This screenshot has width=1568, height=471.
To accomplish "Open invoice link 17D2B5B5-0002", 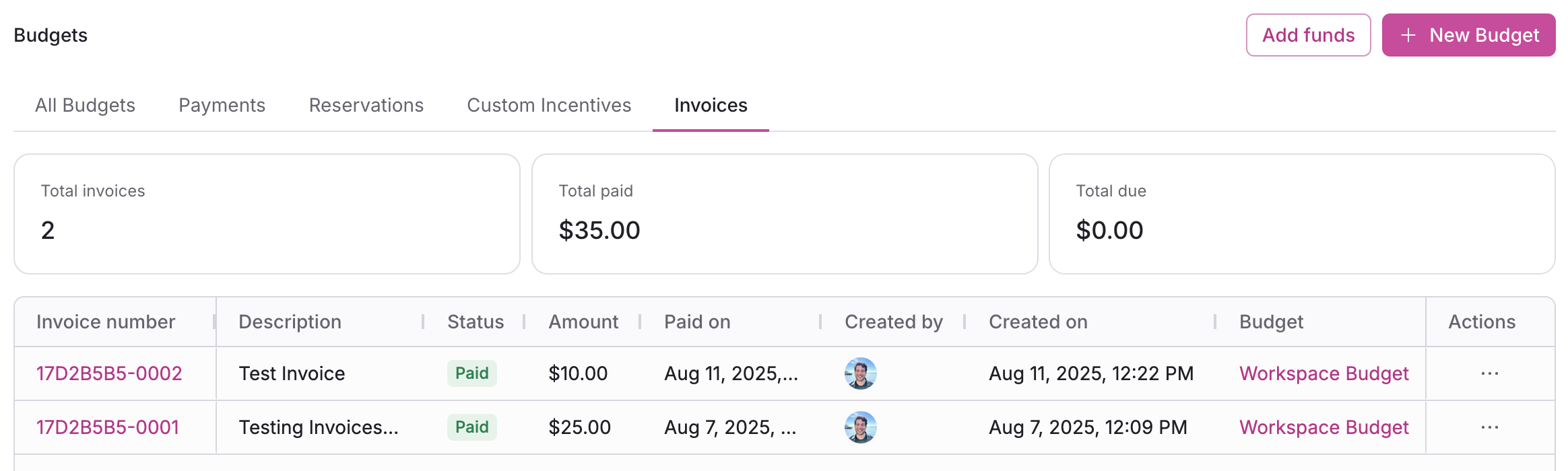I will point(109,373).
